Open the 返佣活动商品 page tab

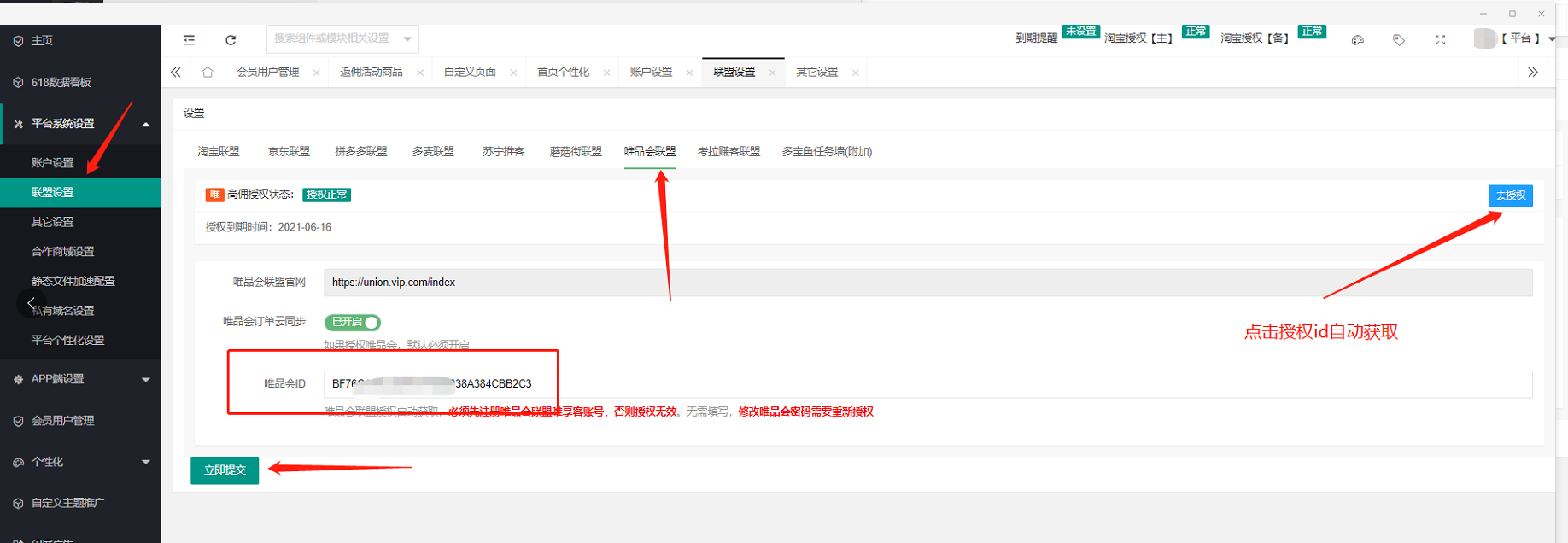click(x=372, y=72)
